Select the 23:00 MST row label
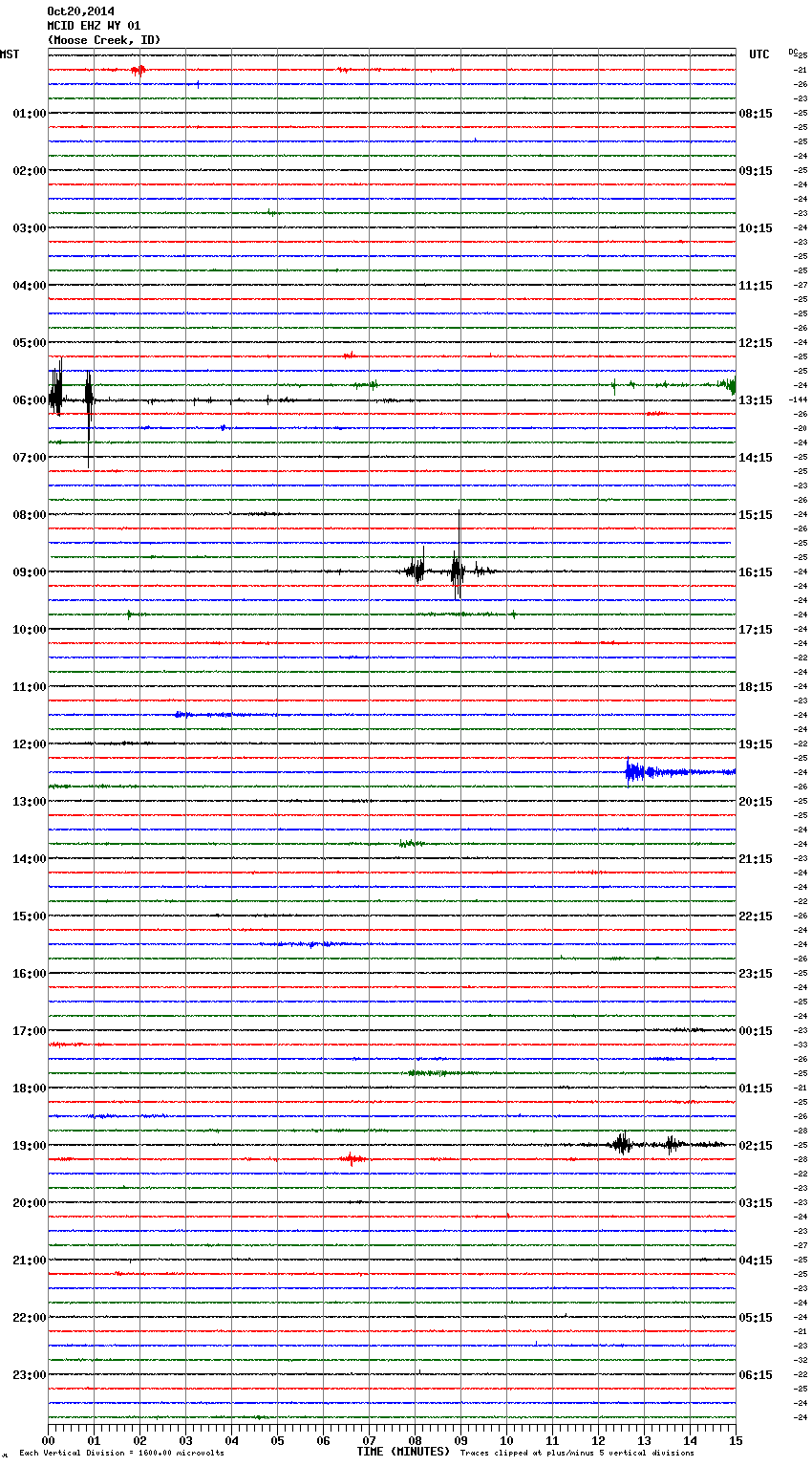Image resolution: width=812 pixels, height=1466 pixels. coord(30,1374)
